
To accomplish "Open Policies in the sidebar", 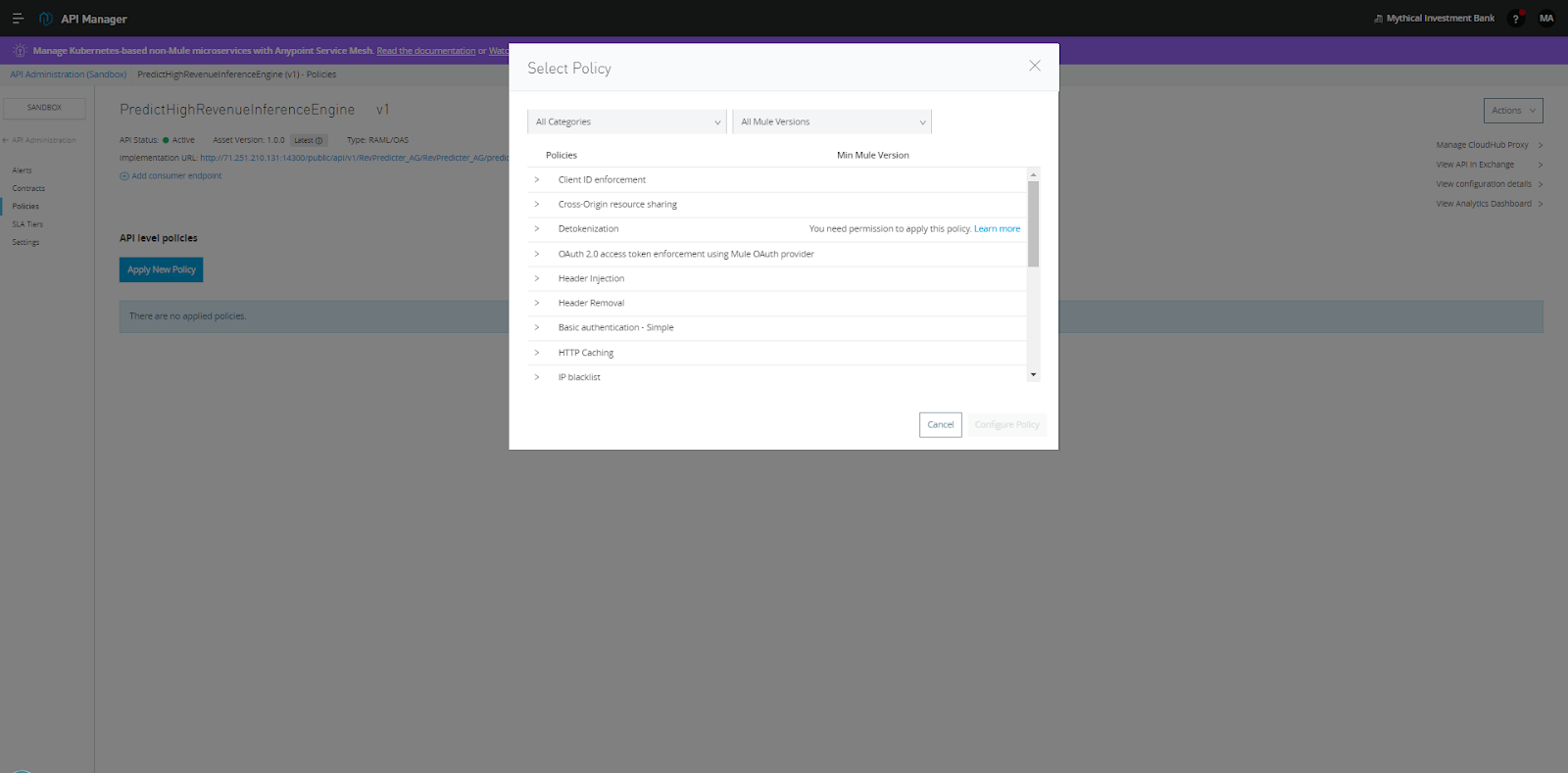I will 25,206.
